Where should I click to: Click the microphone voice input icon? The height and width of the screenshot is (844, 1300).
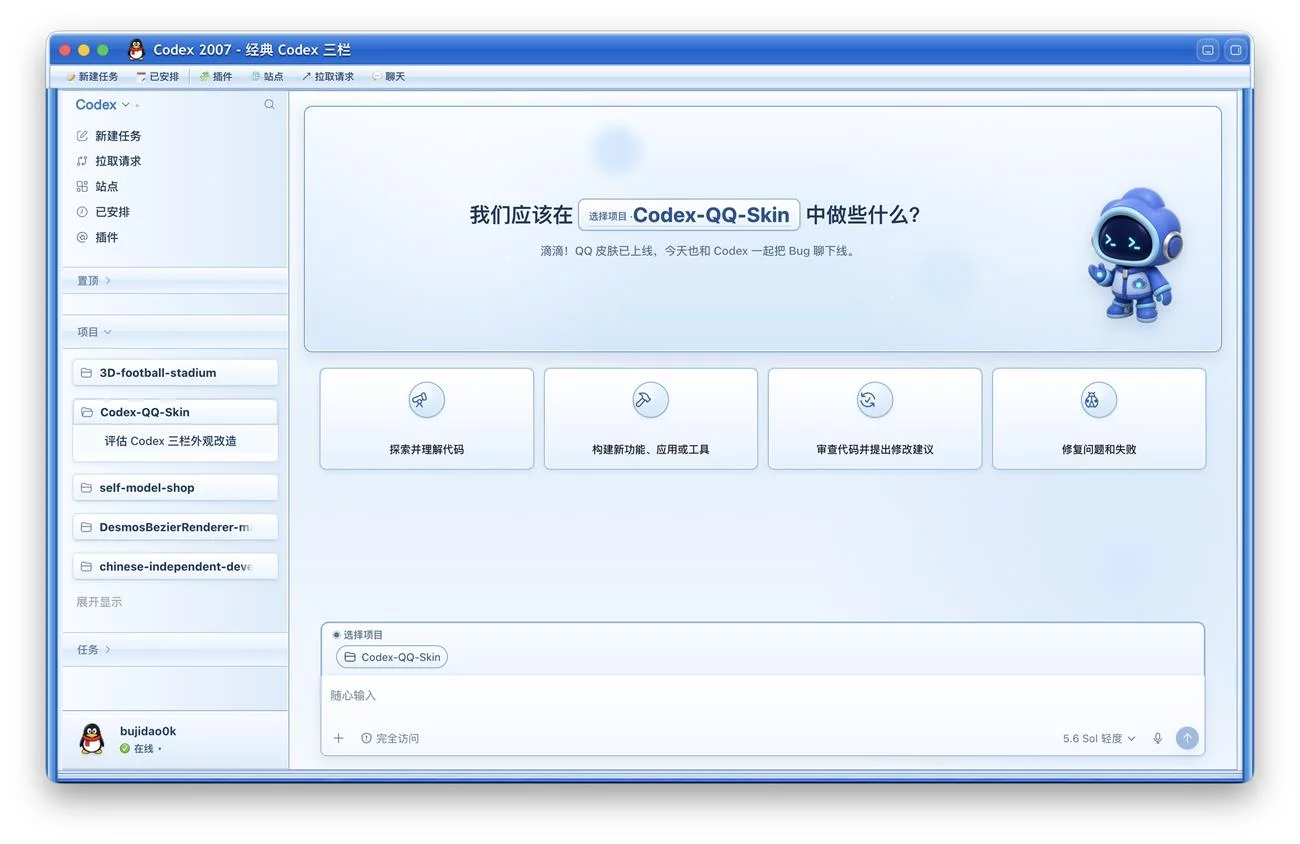click(x=1157, y=738)
